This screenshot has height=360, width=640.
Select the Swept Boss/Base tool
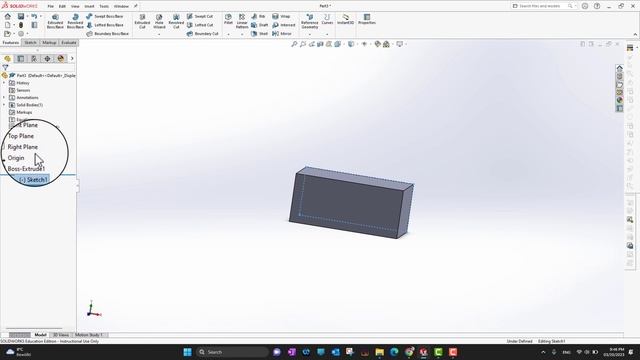click(x=105, y=16)
